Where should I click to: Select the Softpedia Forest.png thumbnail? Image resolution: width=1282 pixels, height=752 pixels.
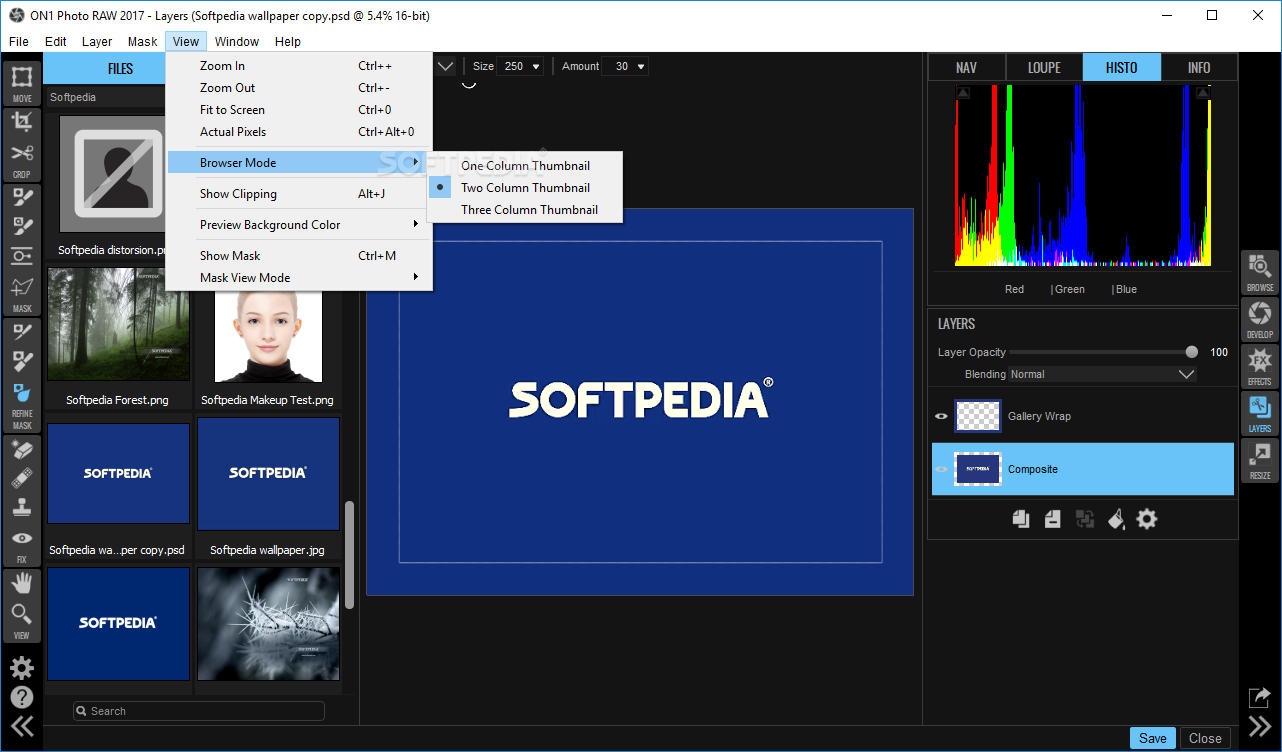(118, 325)
